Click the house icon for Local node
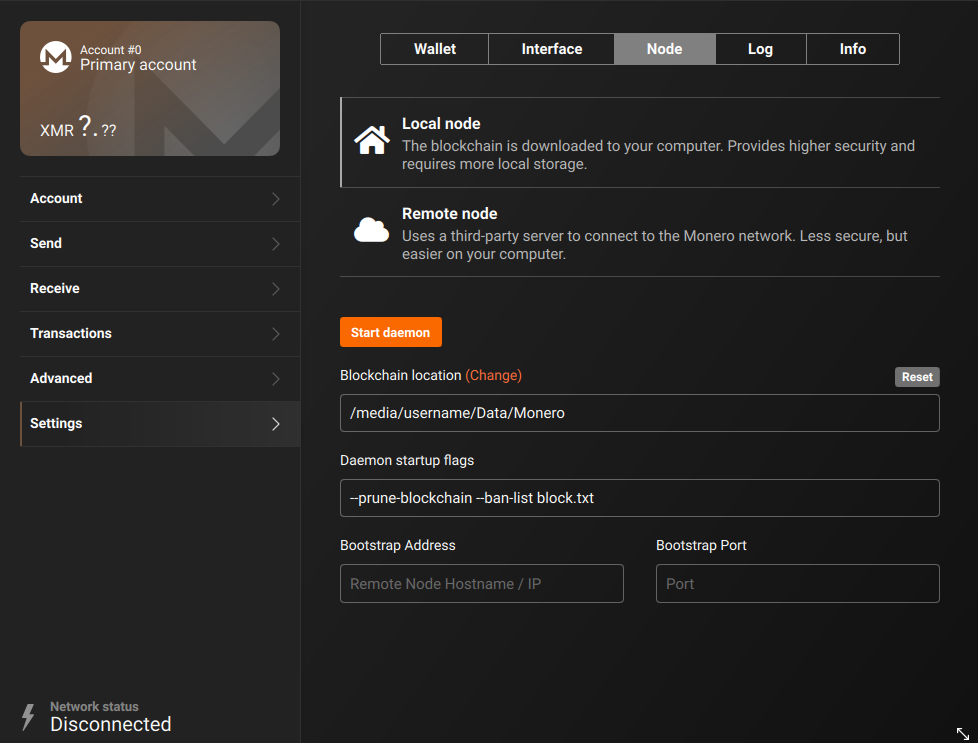The image size is (978, 743). pos(372,140)
